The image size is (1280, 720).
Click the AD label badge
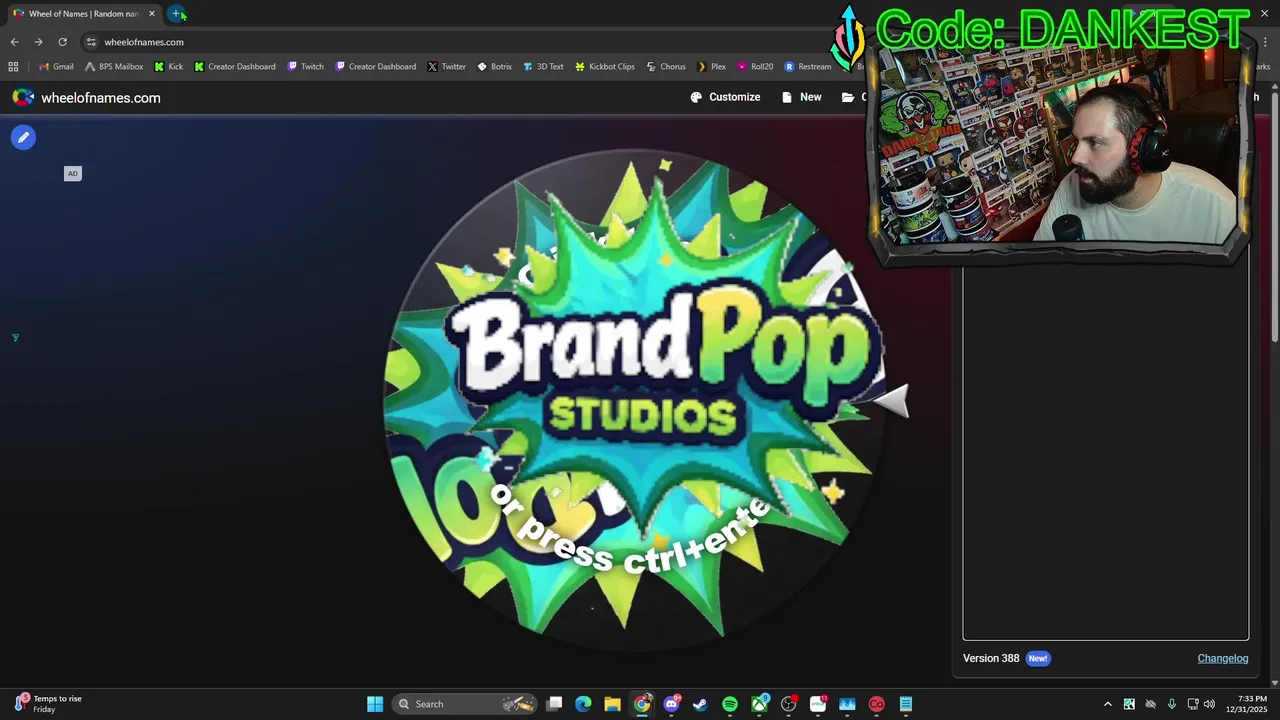click(x=72, y=174)
